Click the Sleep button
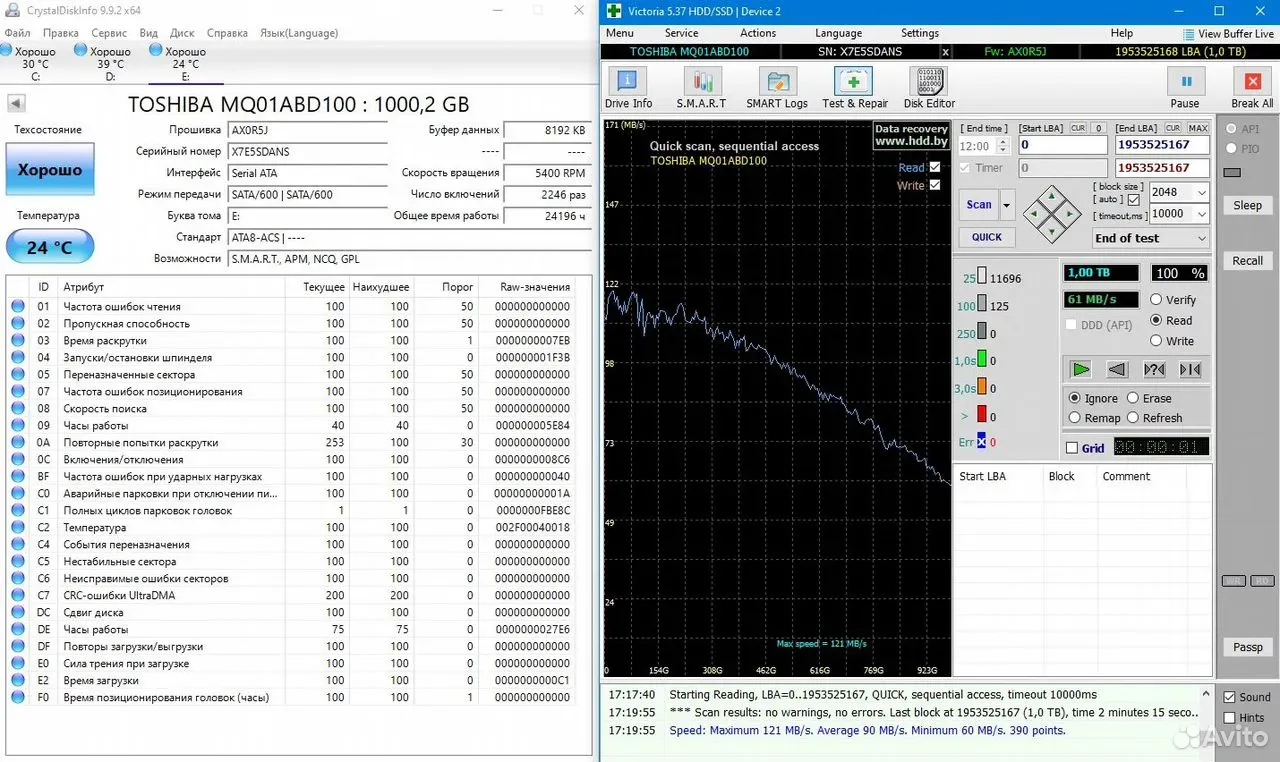The height and width of the screenshot is (762, 1280). (1247, 205)
